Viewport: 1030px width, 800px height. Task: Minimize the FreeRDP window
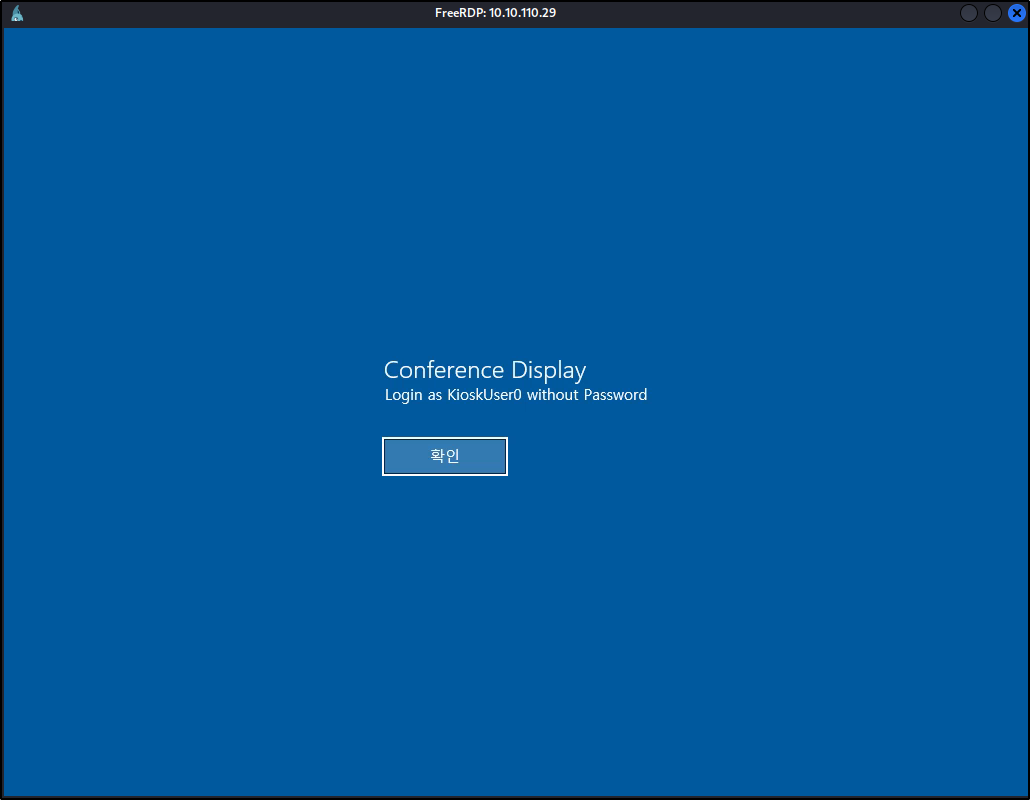click(x=969, y=13)
